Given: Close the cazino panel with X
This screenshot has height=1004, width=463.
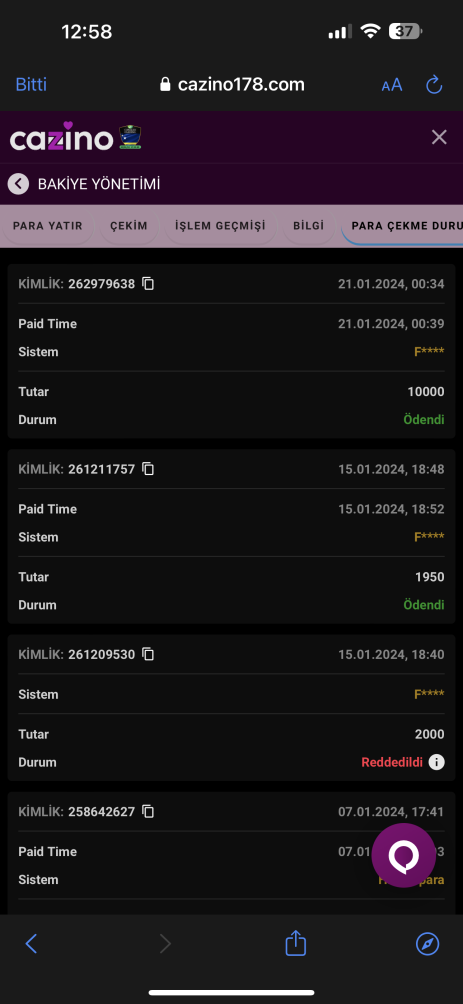Looking at the screenshot, I should 439,137.
